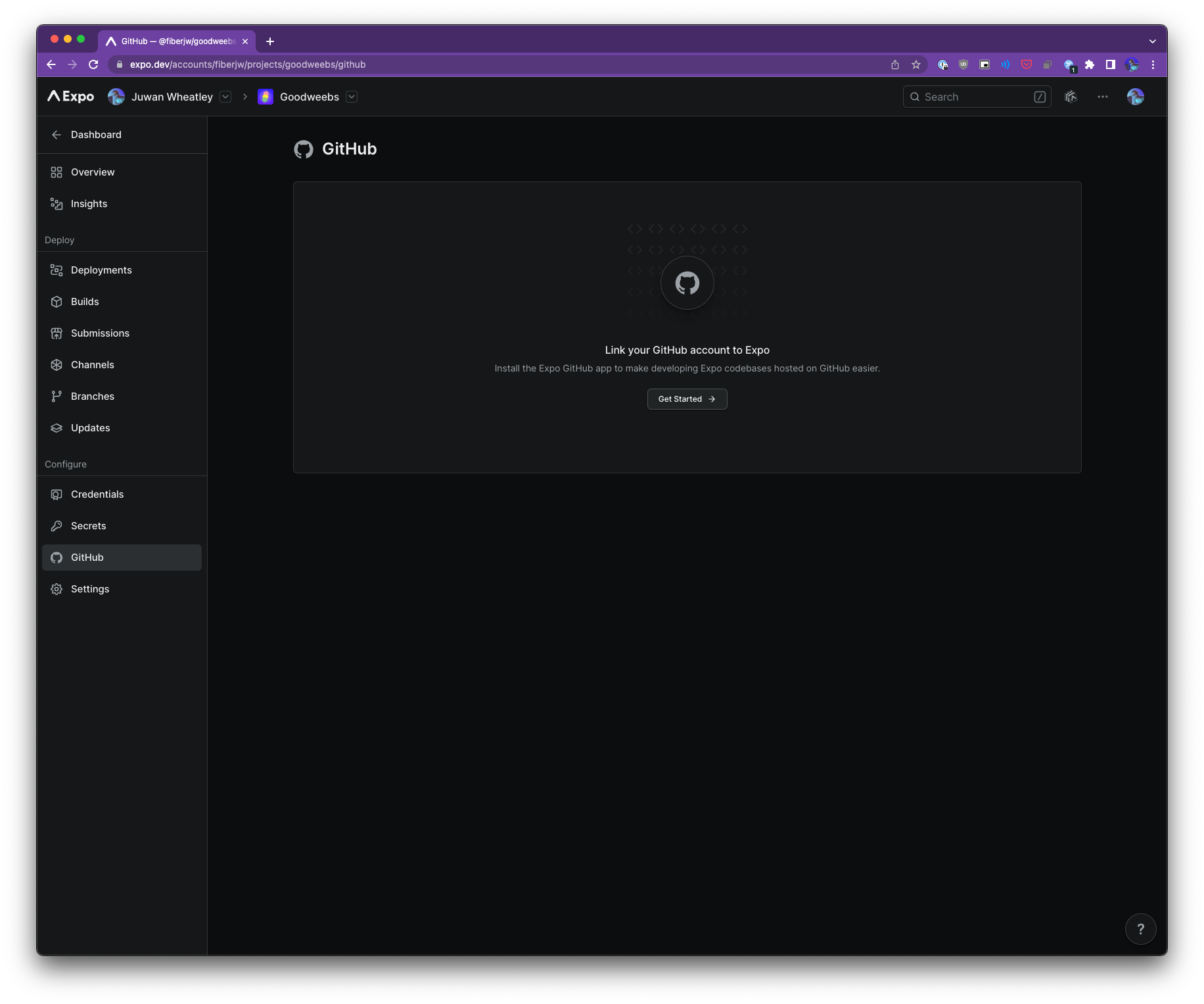Toggle the browser side panel icon

click(1111, 64)
